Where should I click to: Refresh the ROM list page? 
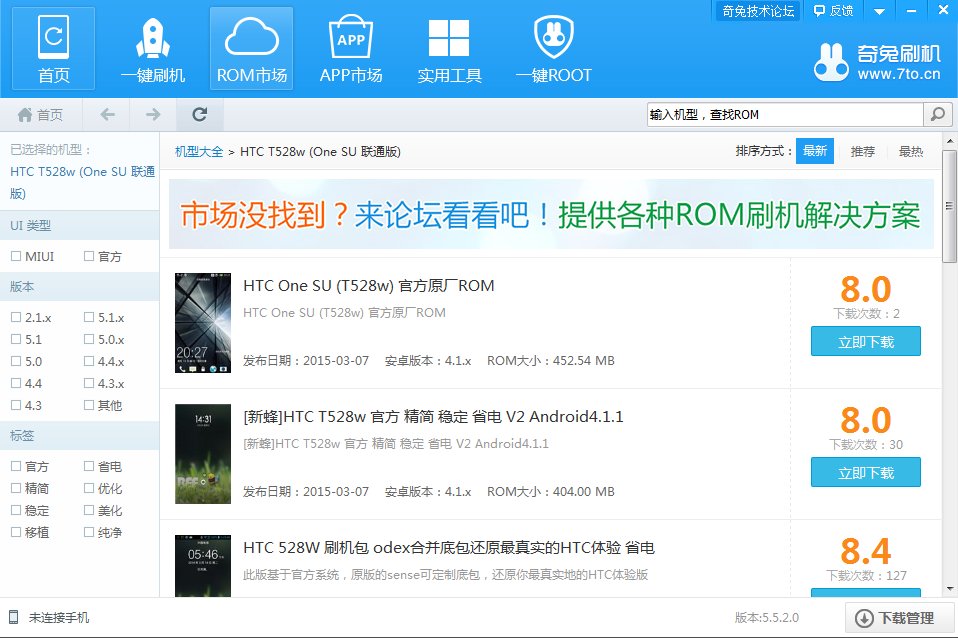point(198,114)
